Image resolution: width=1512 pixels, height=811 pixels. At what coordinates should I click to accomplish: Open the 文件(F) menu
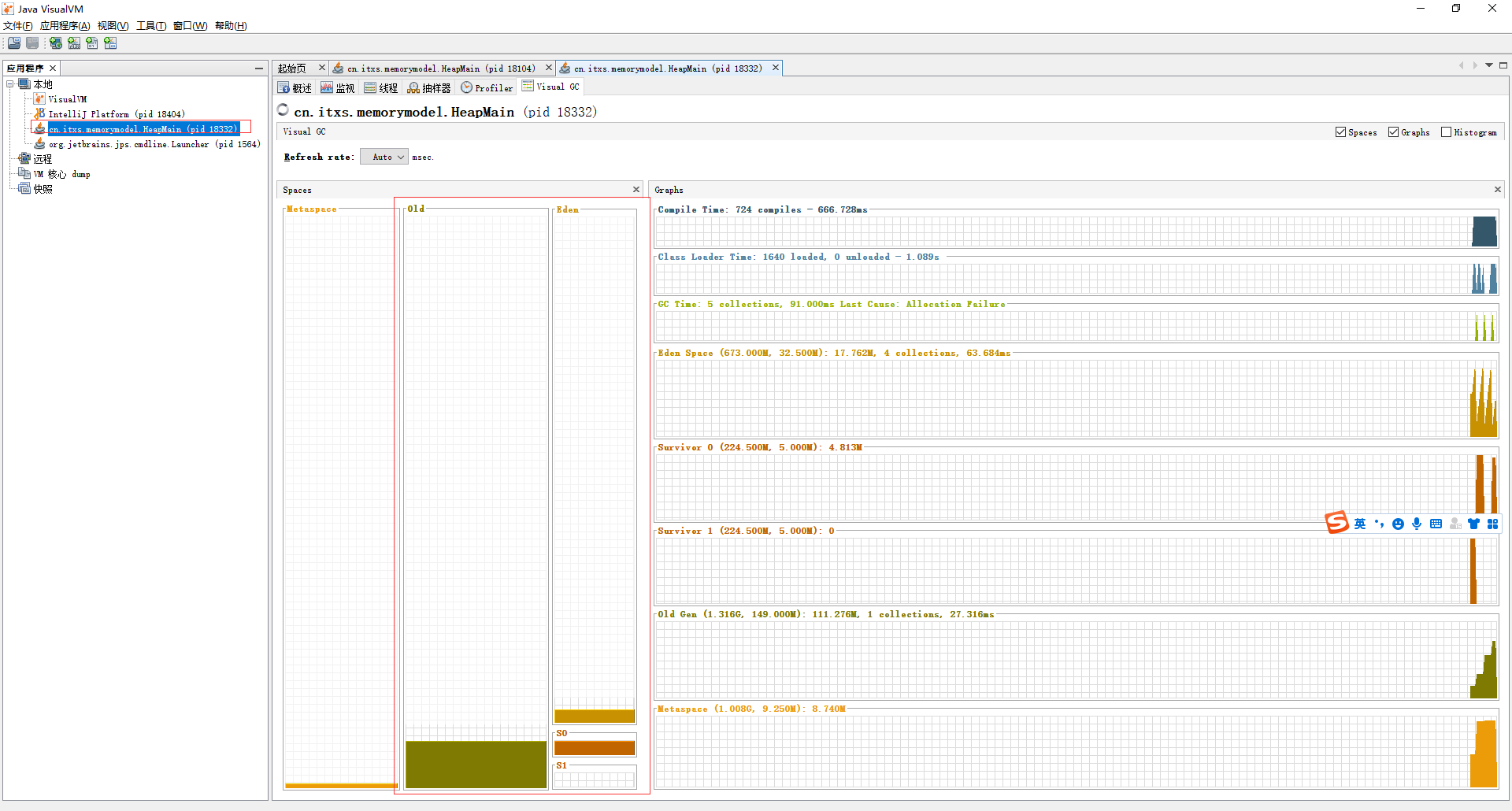(18, 26)
